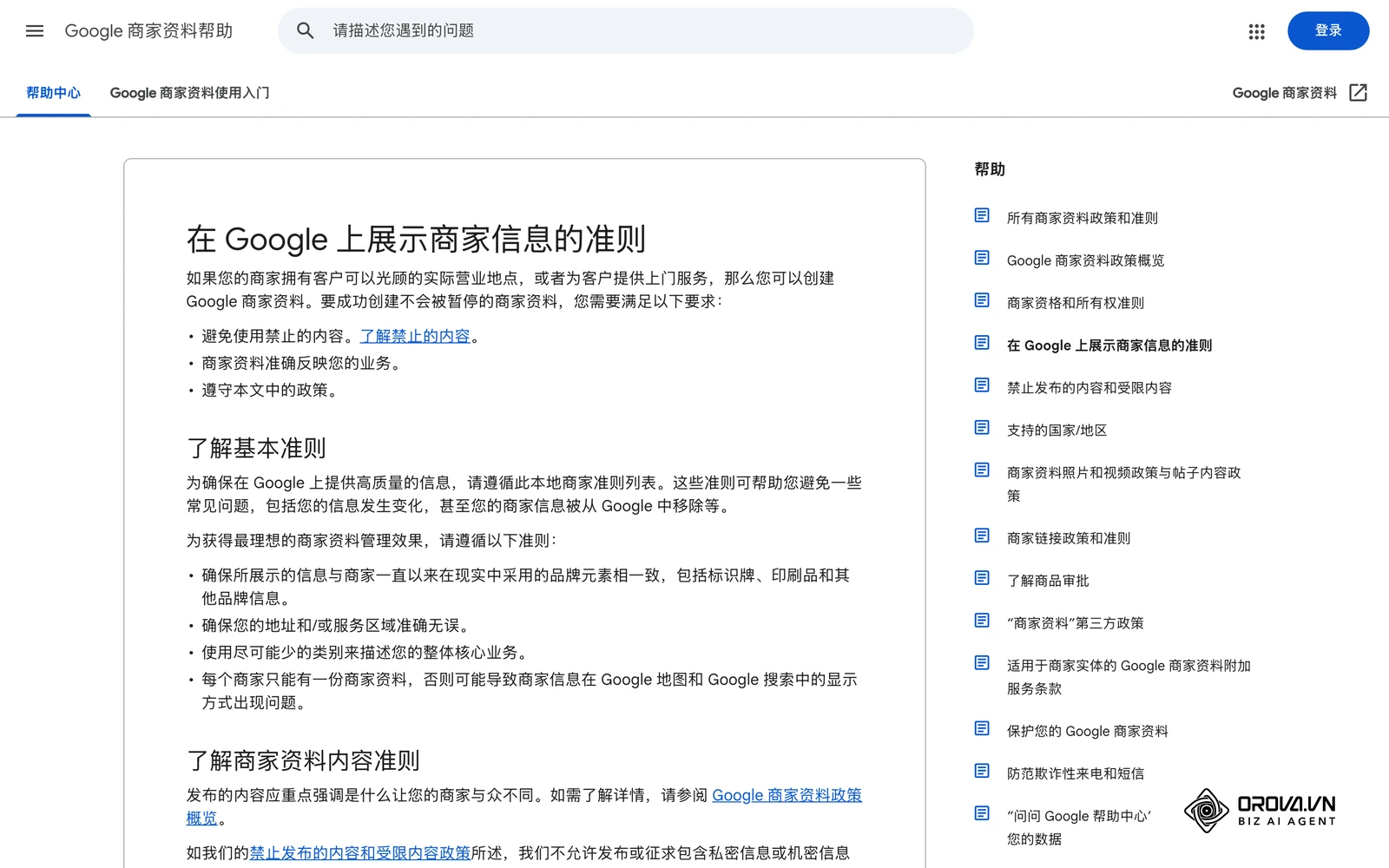
Task: Select current sidebar article 在 Google 上展示商家信息的准则
Action: [1109, 345]
